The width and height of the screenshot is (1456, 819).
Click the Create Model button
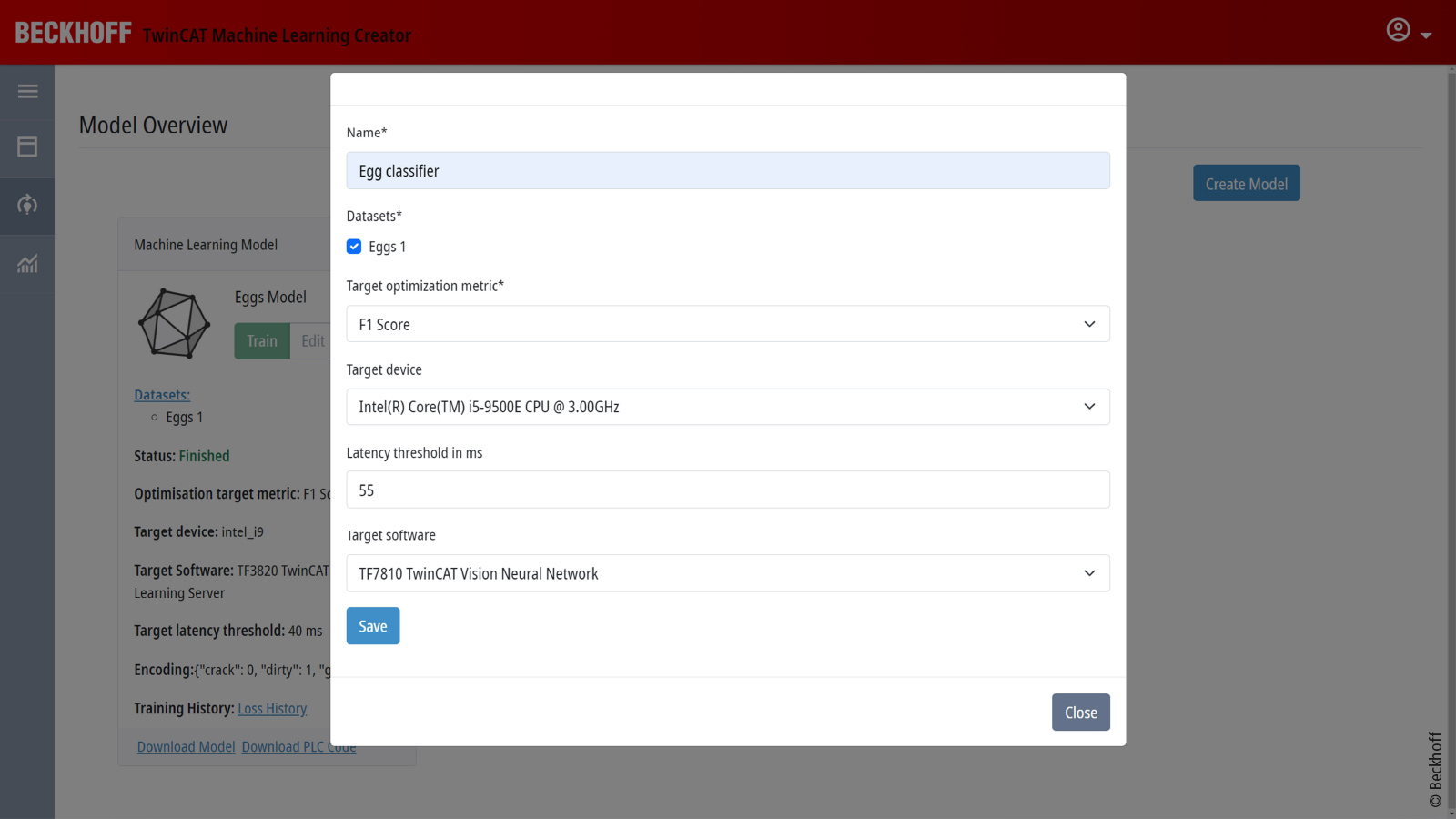(1246, 184)
